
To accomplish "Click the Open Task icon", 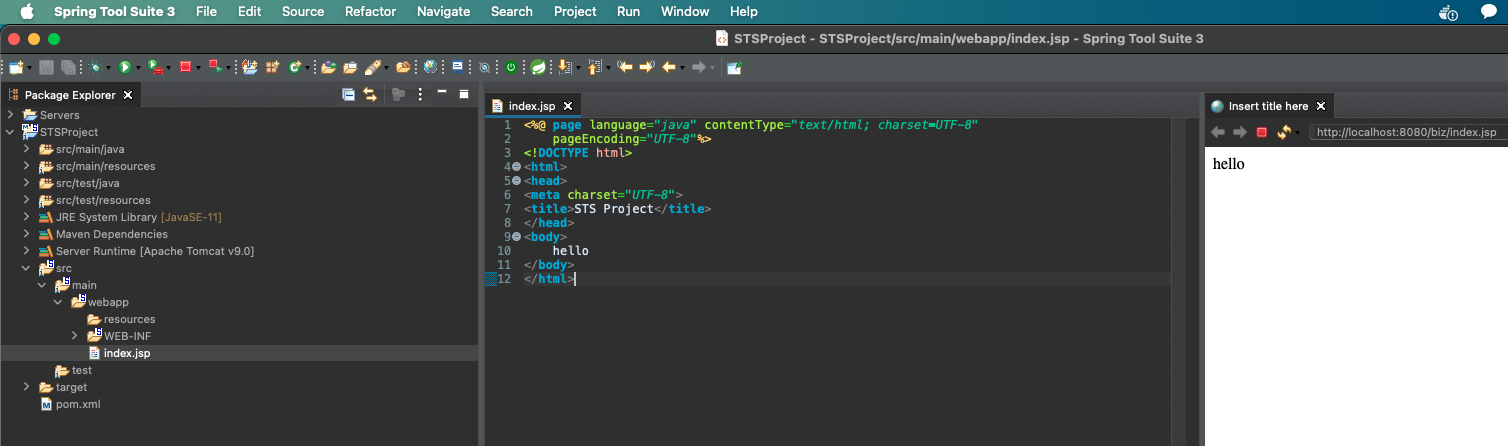I will coord(350,67).
